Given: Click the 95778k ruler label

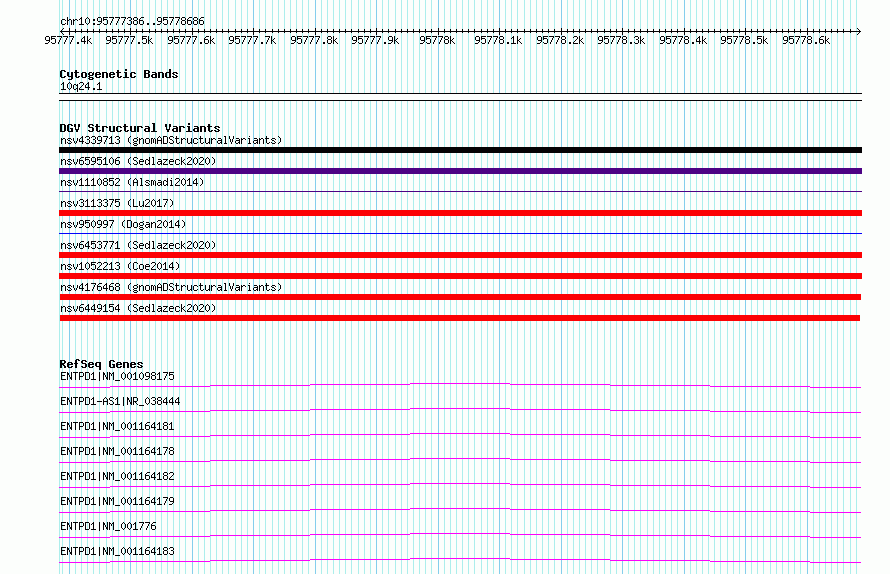Looking at the screenshot, I should click(437, 40).
